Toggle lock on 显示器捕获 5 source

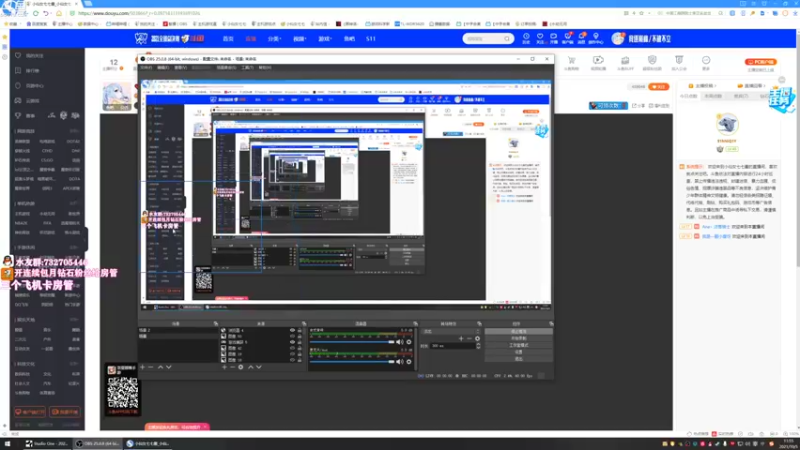tap(299, 342)
